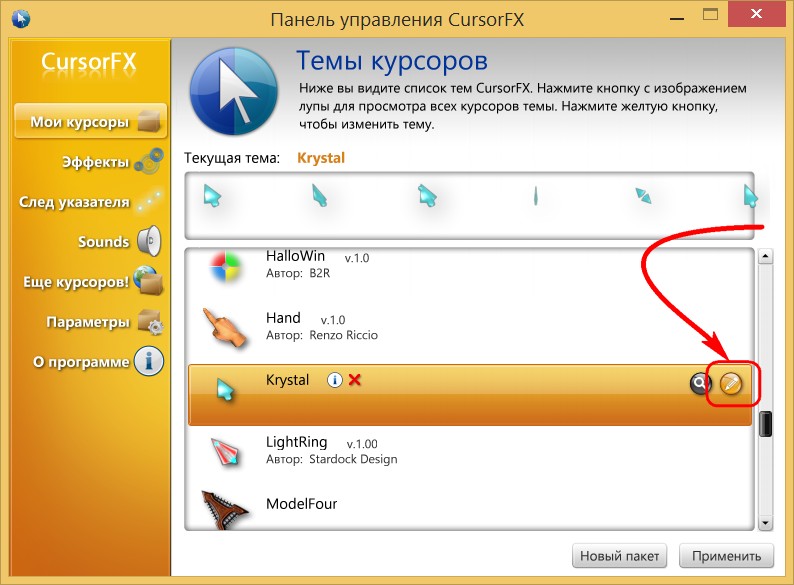Viewport: 794px width, 585px height.
Task: Click the diagonal resize cursor preview
Action: click(643, 196)
